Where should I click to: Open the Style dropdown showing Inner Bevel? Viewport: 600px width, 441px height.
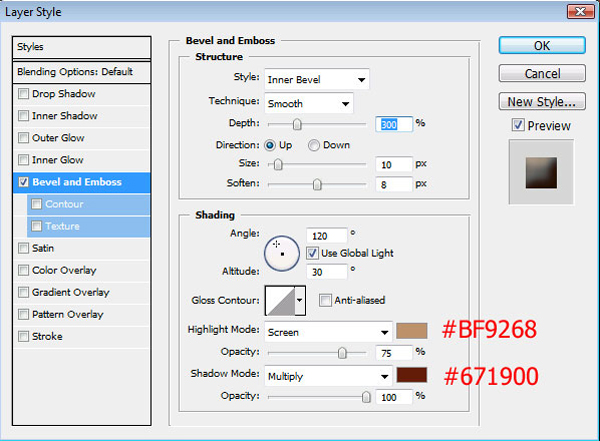click(316, 80)
